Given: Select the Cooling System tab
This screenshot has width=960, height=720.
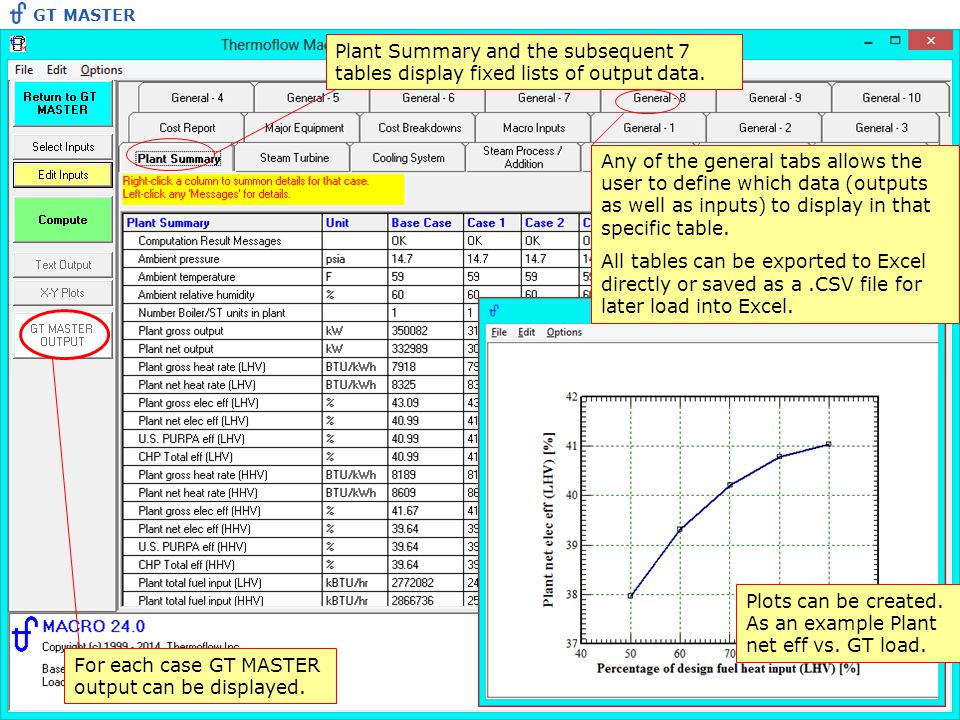Looking at the screenshot, I should point(408,158).
